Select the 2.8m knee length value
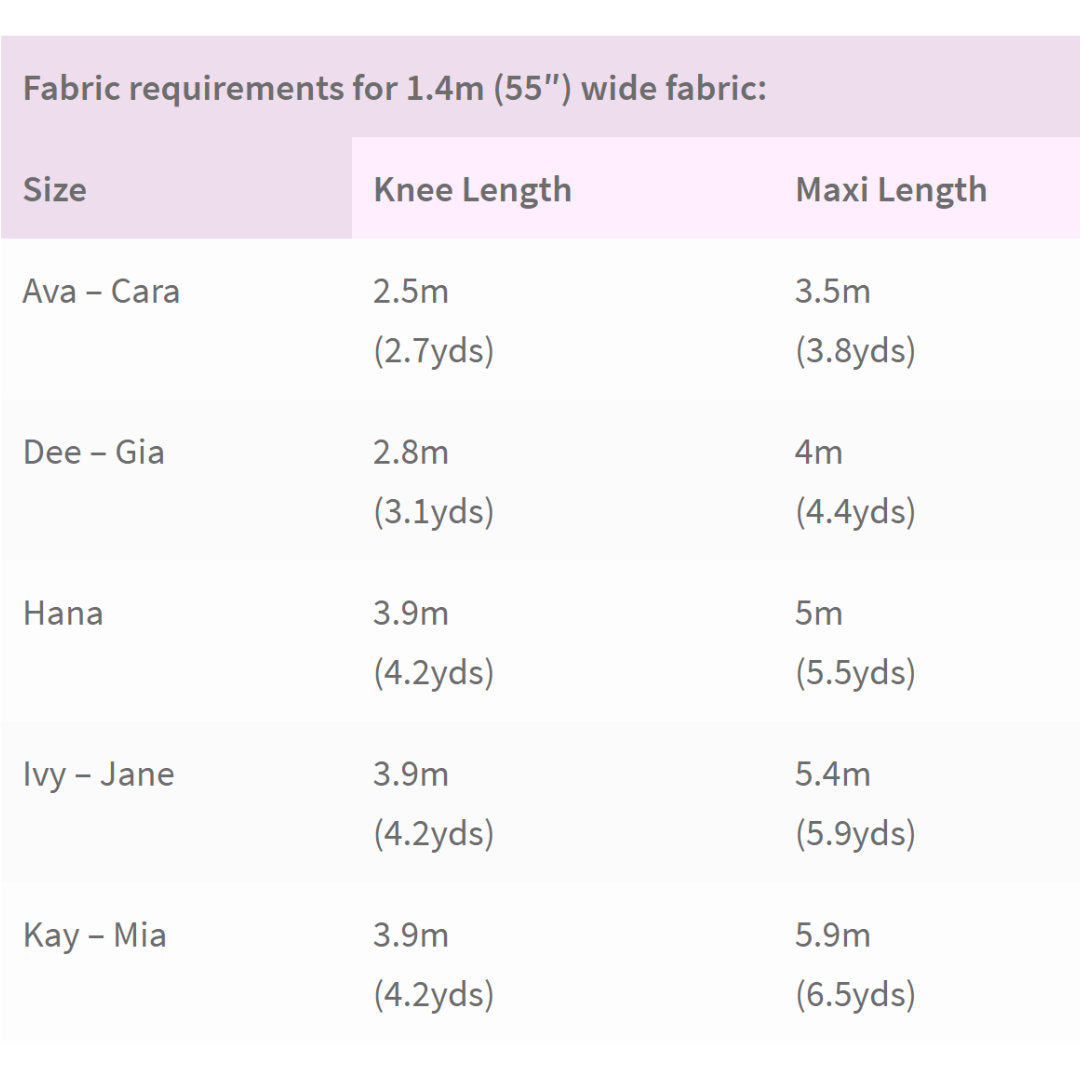1080x1080 pixels. tap(411, 452)
